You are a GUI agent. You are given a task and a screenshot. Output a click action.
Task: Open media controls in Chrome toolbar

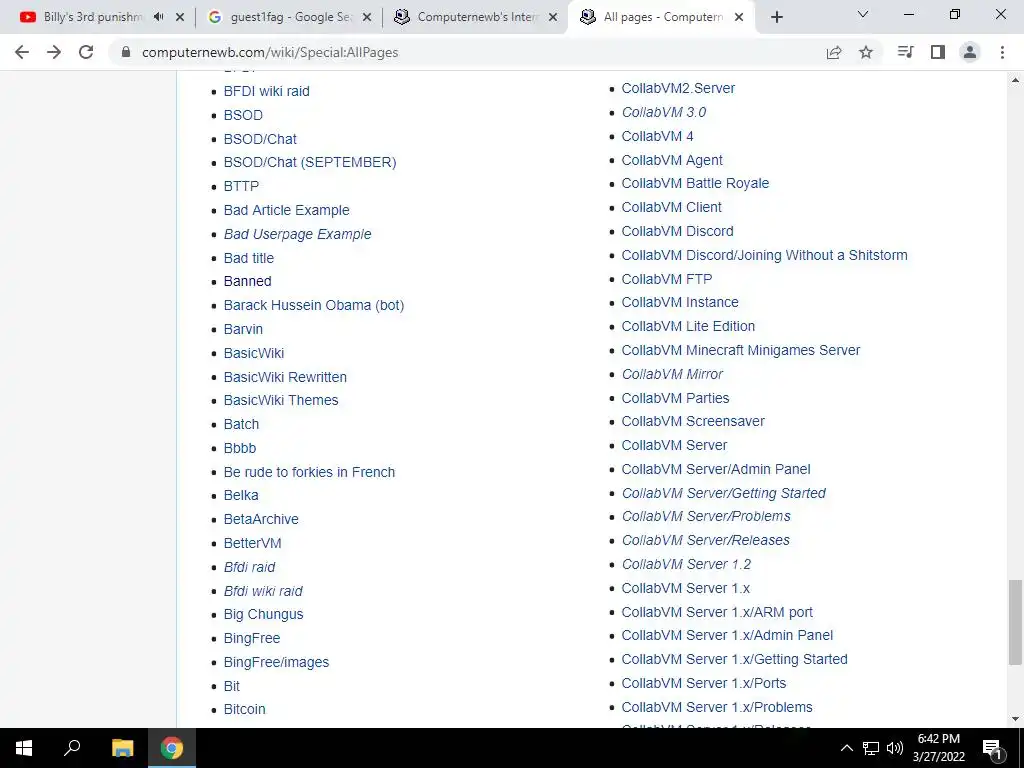(905, 52)
